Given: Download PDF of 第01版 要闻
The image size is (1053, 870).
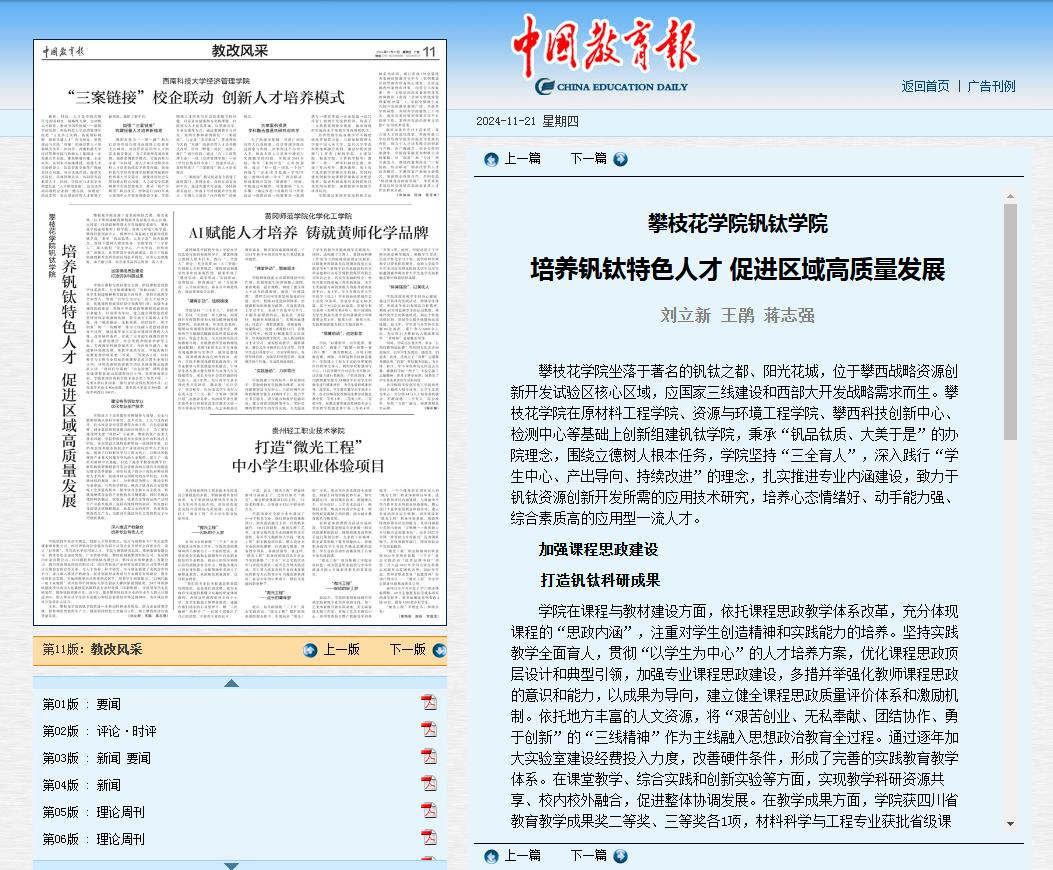Looking at the screenshot, I should point(429,703).
